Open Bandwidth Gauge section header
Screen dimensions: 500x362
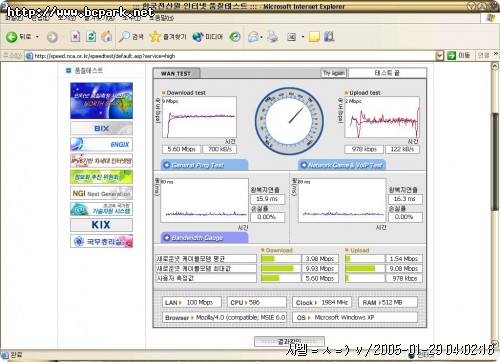[x=204, y=238]
